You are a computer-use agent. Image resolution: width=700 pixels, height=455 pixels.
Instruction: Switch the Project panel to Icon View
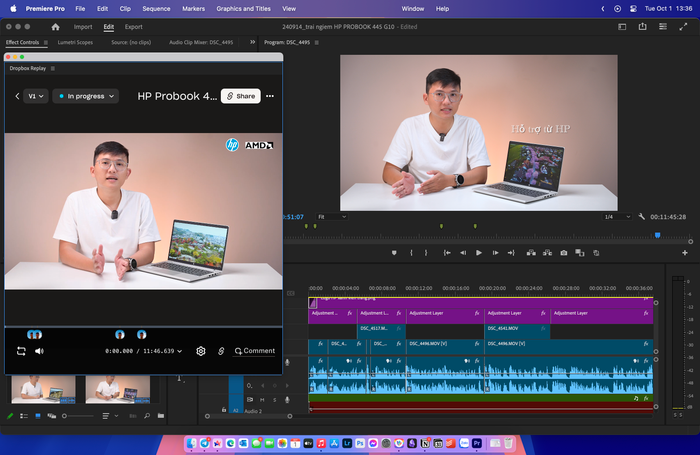(38, 416)
